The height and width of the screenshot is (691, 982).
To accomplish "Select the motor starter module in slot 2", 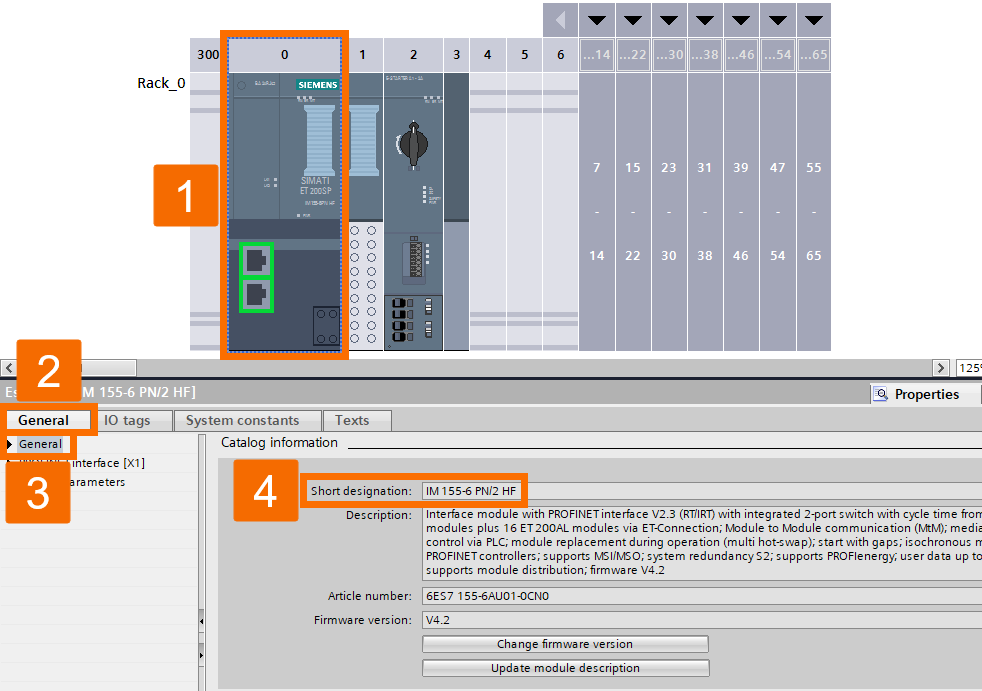I will [x=413, y=212].
